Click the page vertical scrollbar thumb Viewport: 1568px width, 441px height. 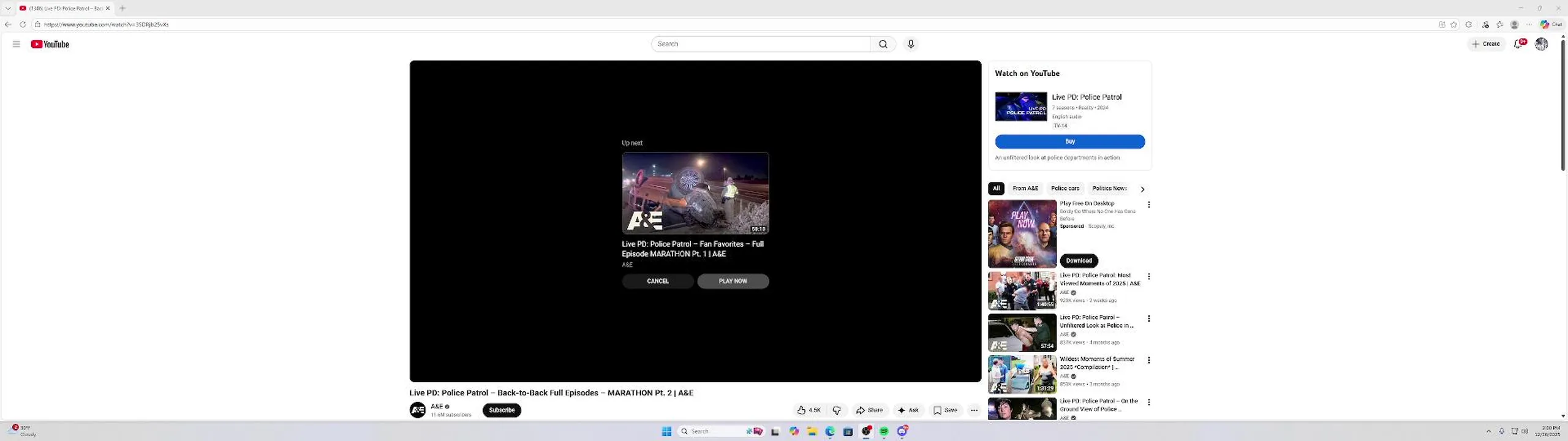click(x=1562, y=105)
